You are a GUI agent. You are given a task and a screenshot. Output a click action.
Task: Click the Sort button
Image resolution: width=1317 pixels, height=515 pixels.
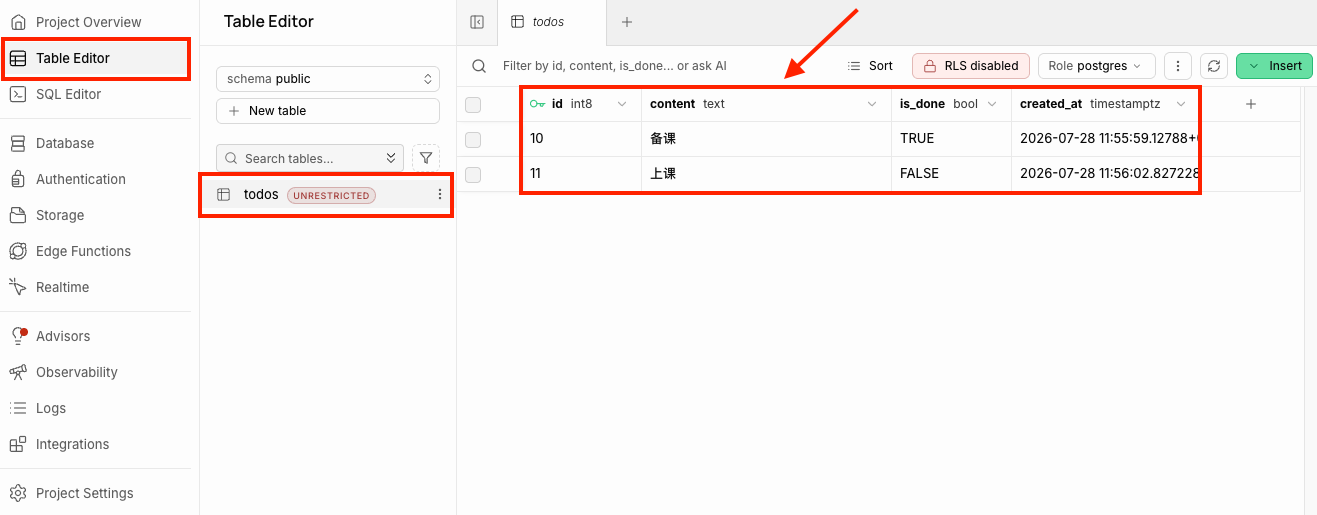pos(870,66)
